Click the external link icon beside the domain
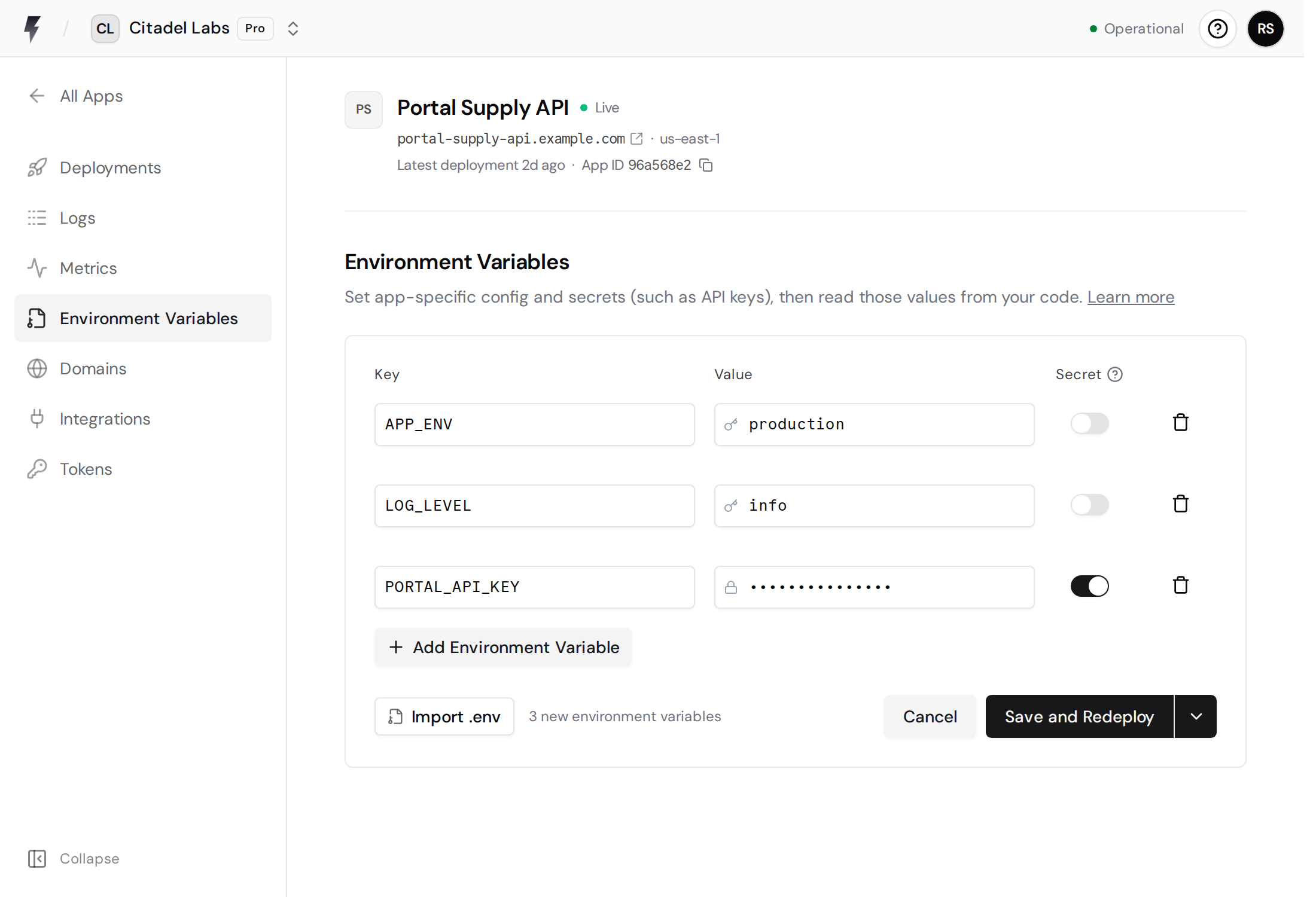This screenshot has height=897, width=1316. 637,139
